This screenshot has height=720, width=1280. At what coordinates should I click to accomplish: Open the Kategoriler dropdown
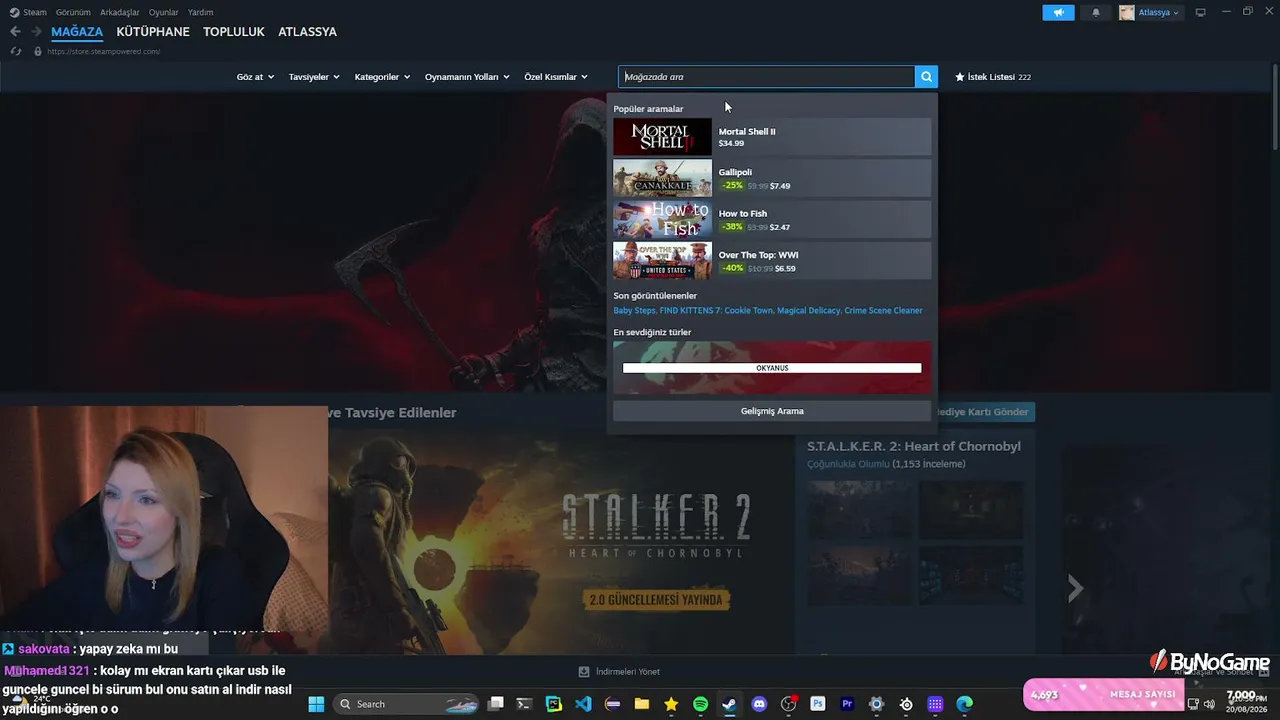pos(382,77)
